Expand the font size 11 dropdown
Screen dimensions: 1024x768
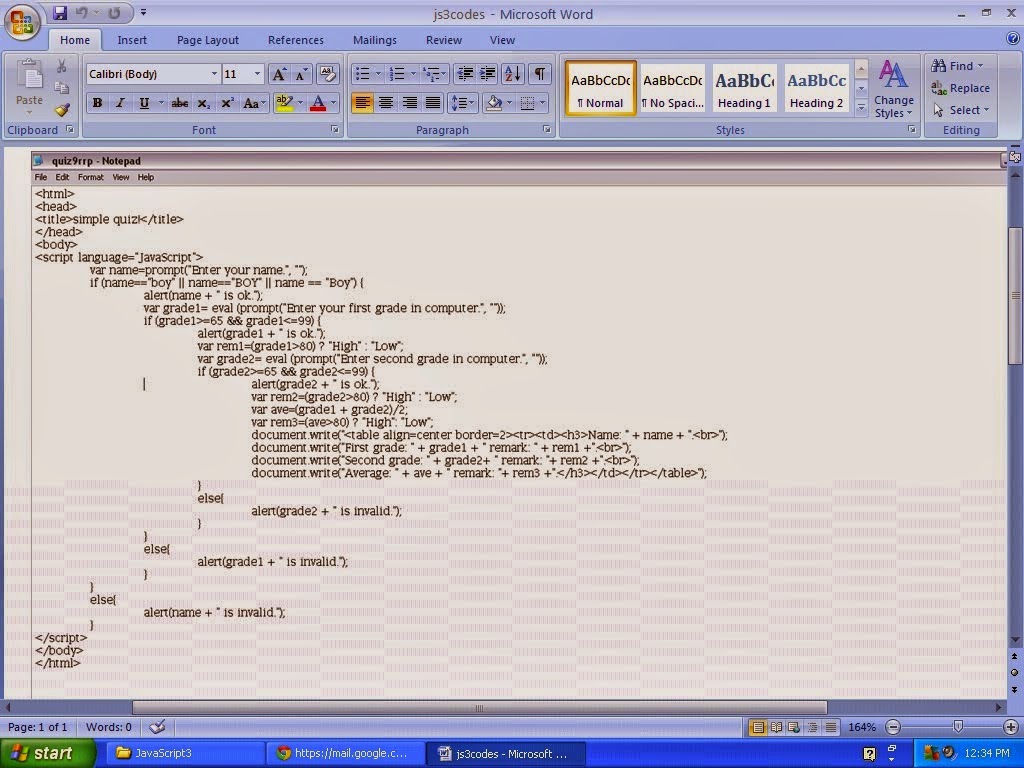click(257, 74)
